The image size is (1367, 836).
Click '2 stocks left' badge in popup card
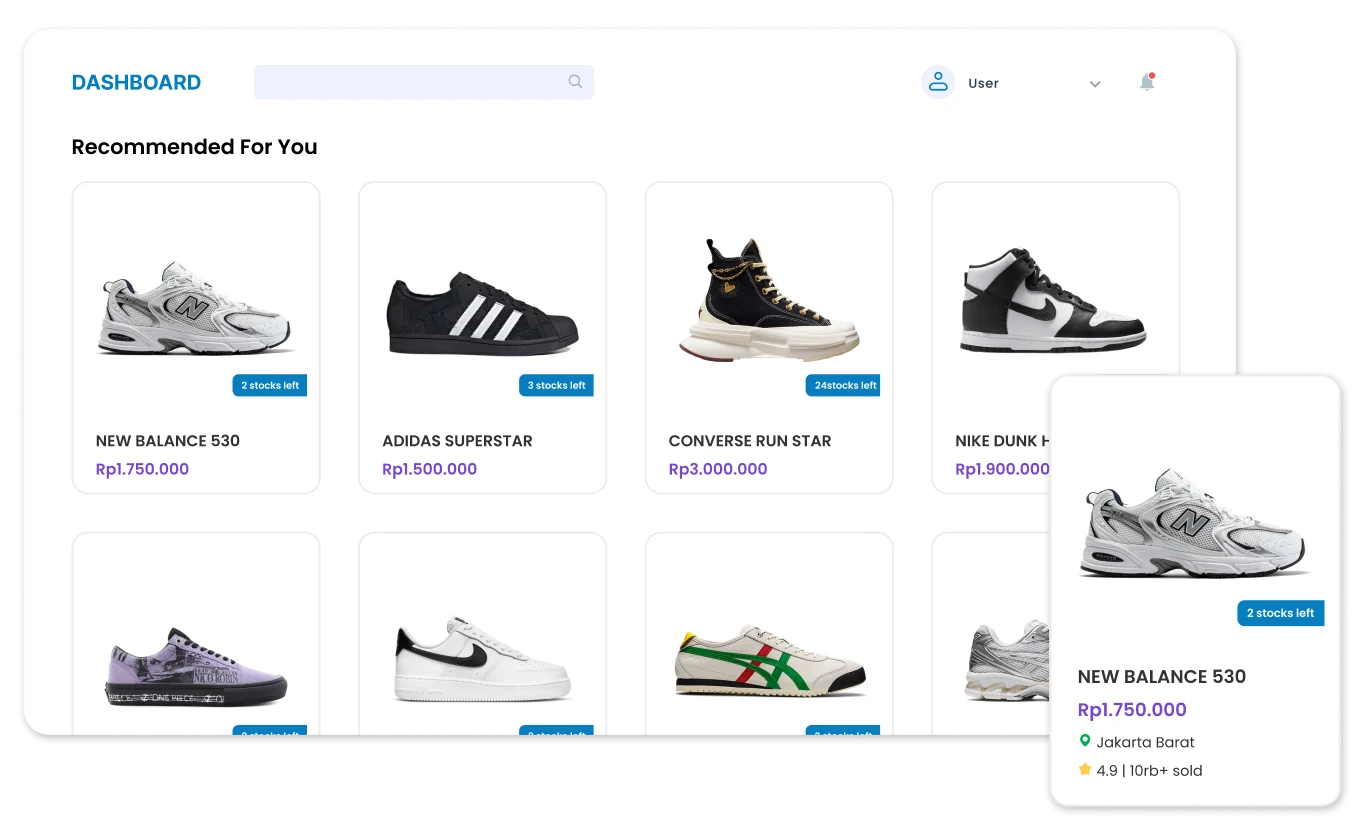1280,613
